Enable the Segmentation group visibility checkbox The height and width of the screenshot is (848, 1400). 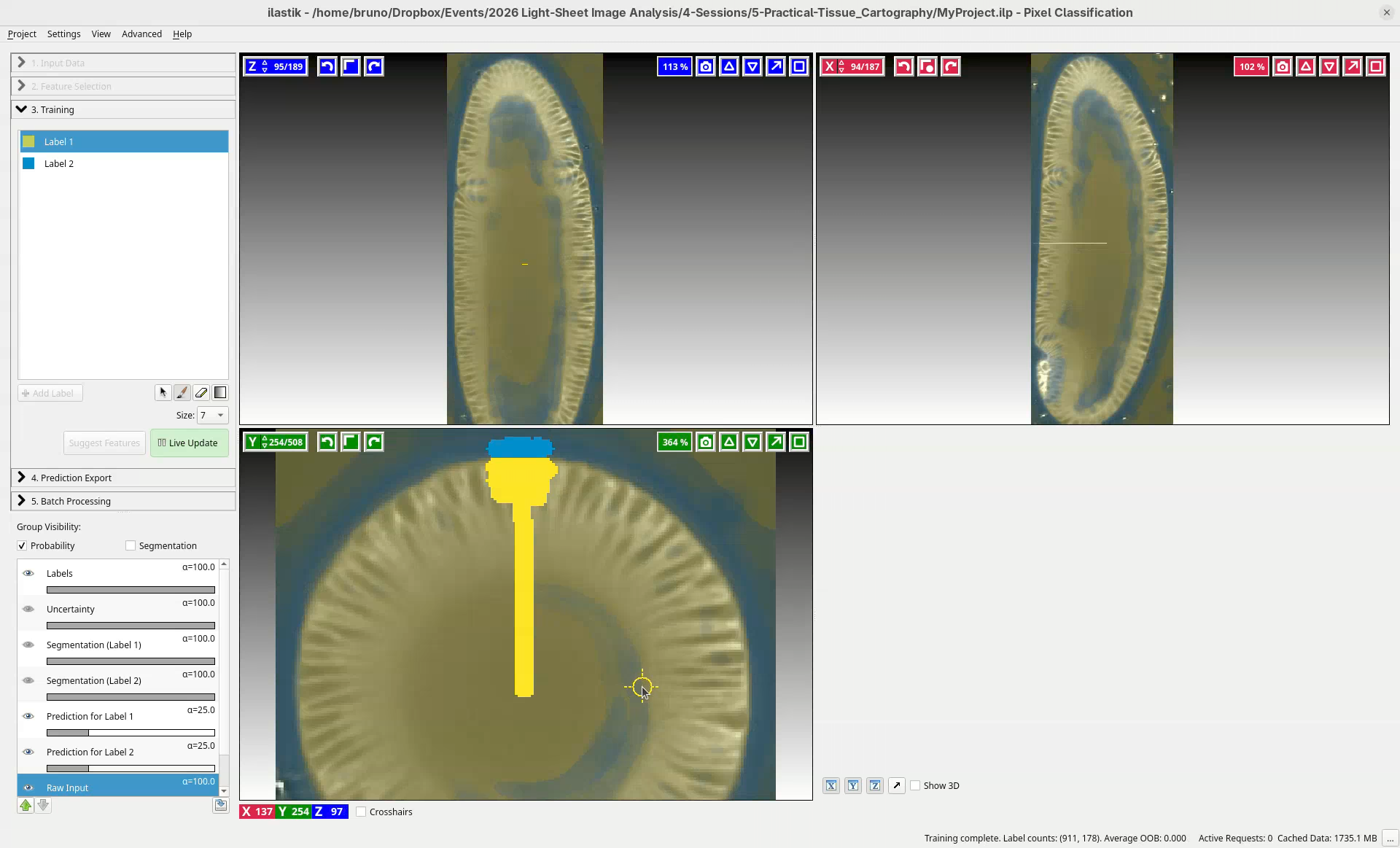click(131, 545)
